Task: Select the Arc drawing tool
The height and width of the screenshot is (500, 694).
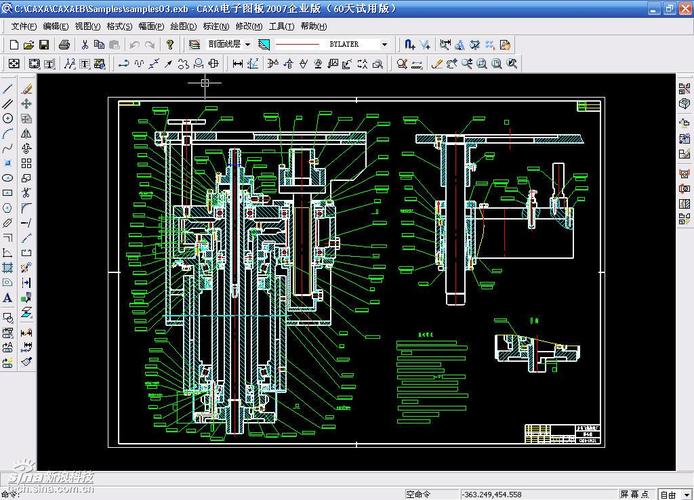Action: pos(8,133)
